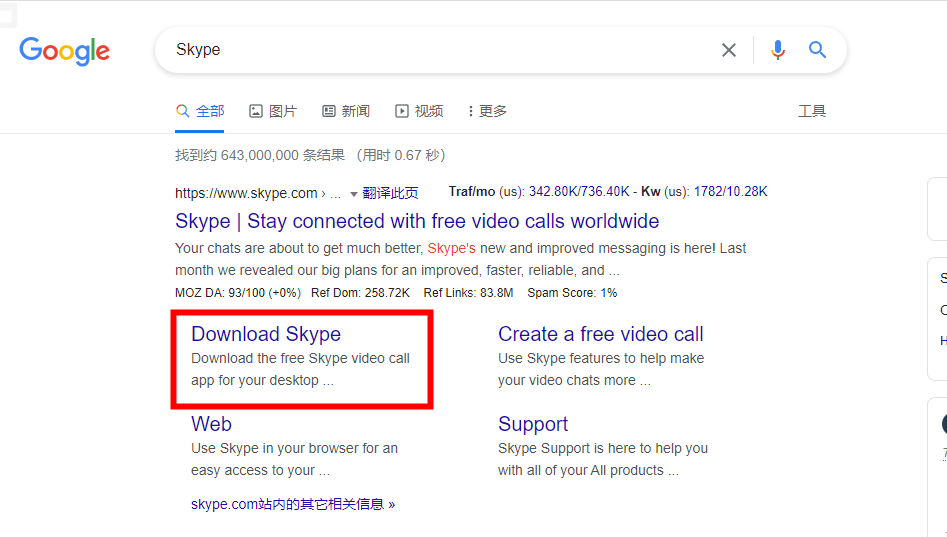Viewport: 947px width, 537px height.
Task: Click 'Download the free Skype video call' description
Action: [300, 369]
